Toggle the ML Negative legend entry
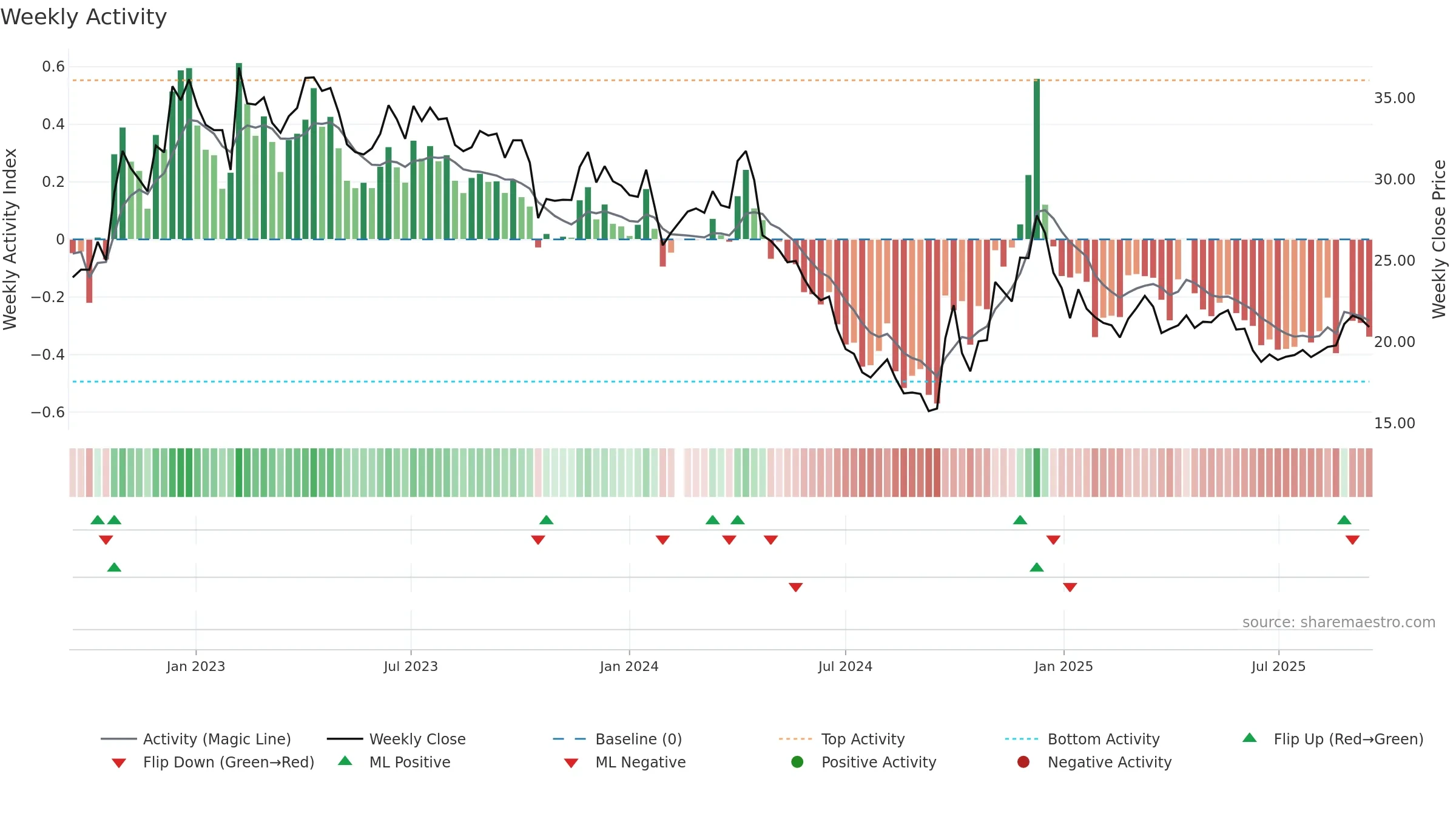1456x819 pixels. (x=625, y=762)
